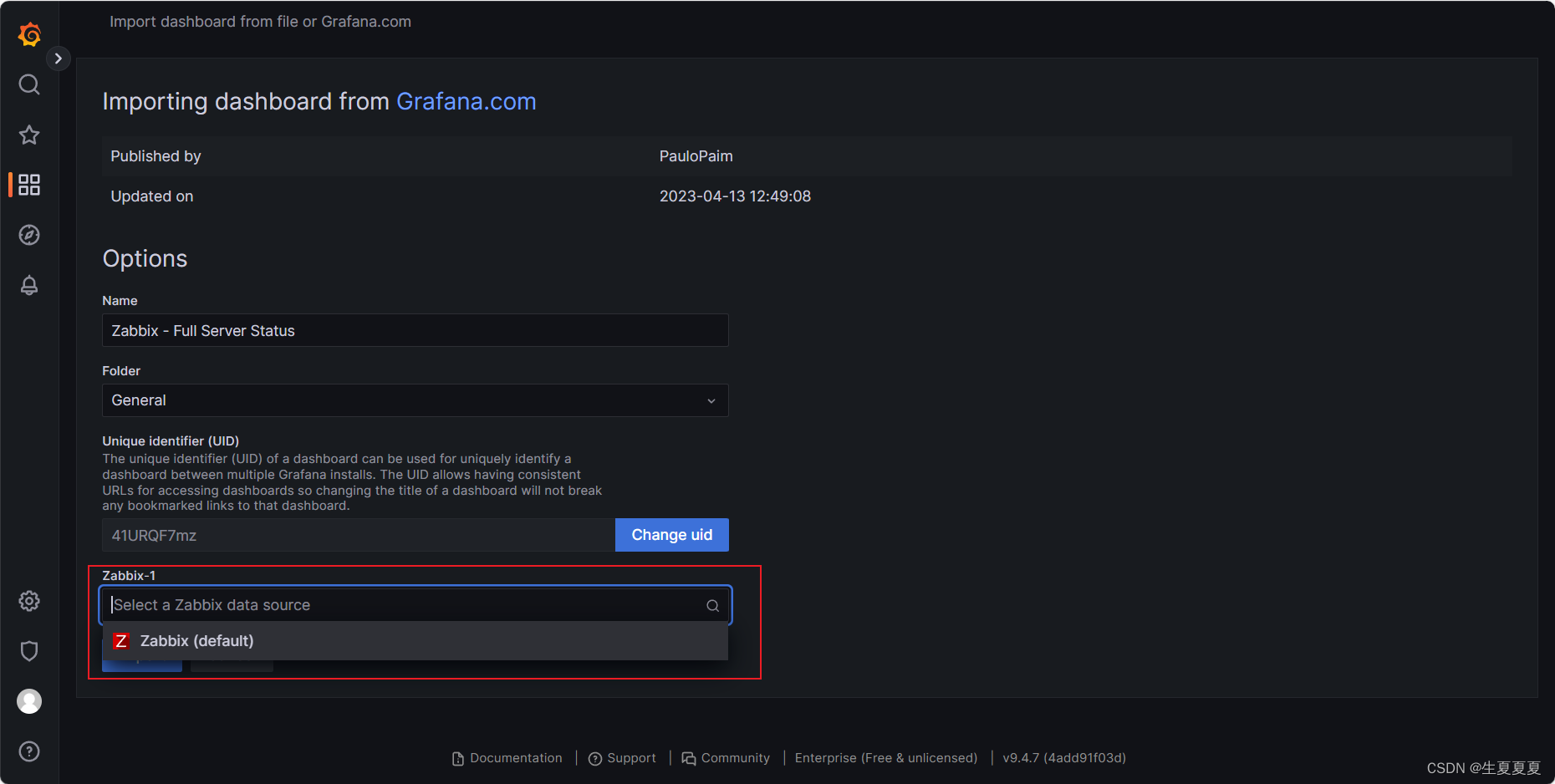Click the UID field 41URQF7mz
1555x784 pixels.
coord(359,535)
